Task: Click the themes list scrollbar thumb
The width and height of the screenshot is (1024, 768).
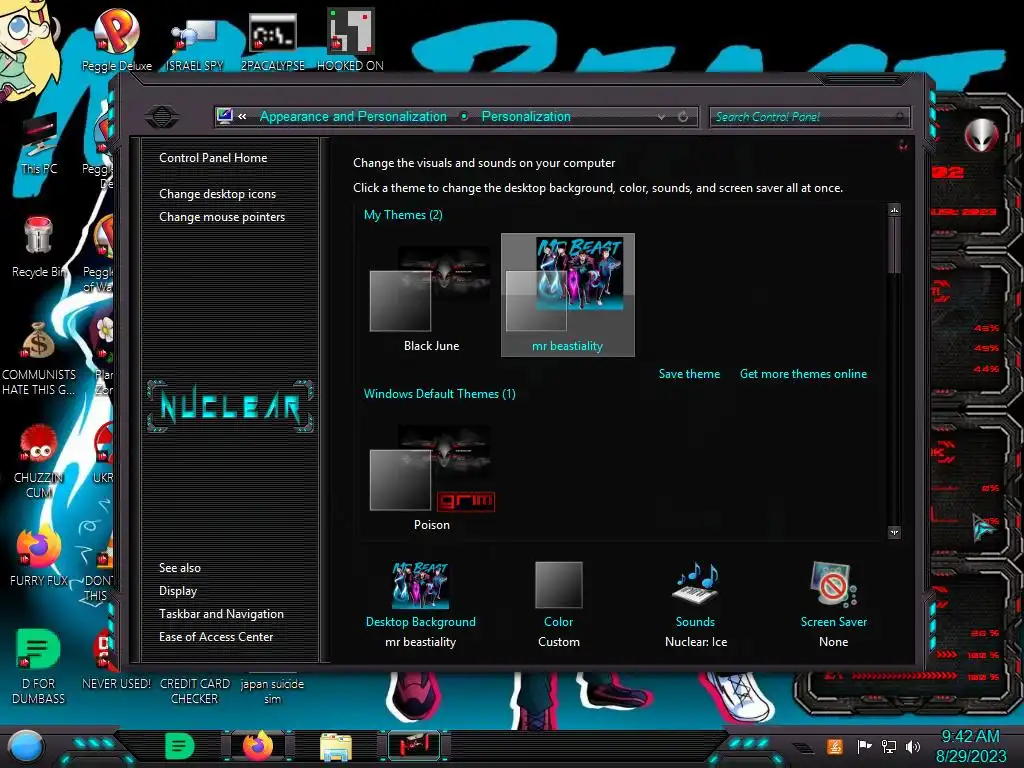Action: [x=894, y=246]
